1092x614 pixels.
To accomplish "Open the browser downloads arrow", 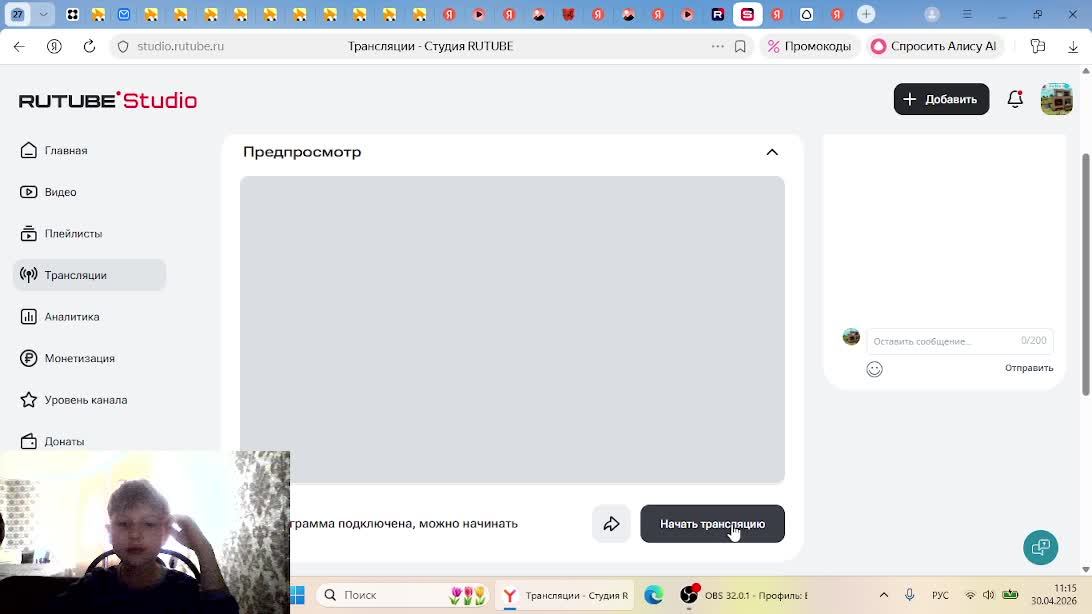I will point(1072,46).
